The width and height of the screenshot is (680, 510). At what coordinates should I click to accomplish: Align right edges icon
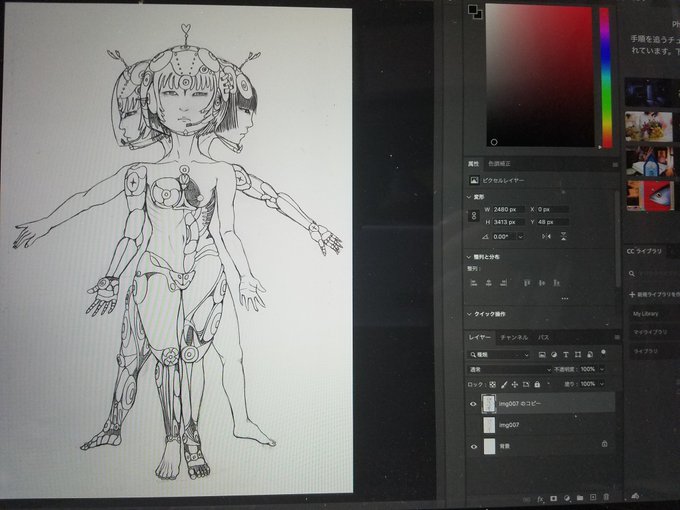coord(503,283)
